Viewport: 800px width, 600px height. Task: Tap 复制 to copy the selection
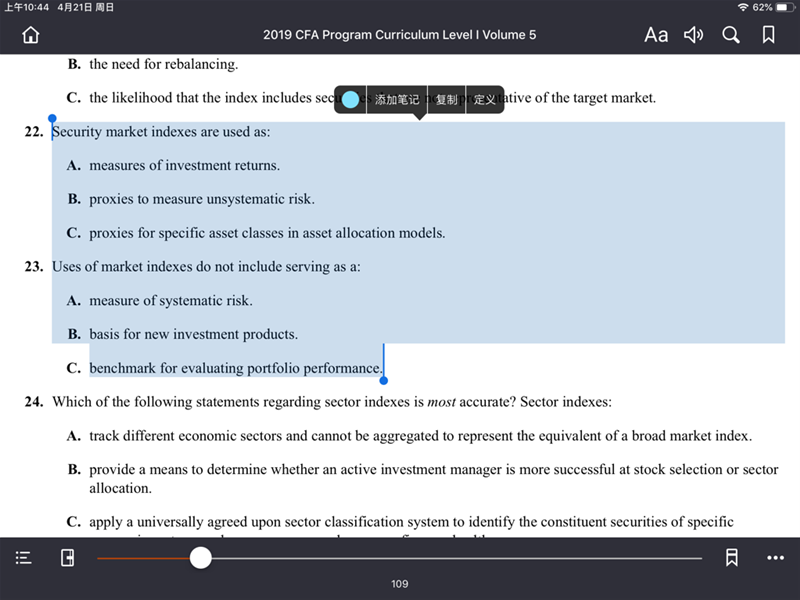coord(446,99)
